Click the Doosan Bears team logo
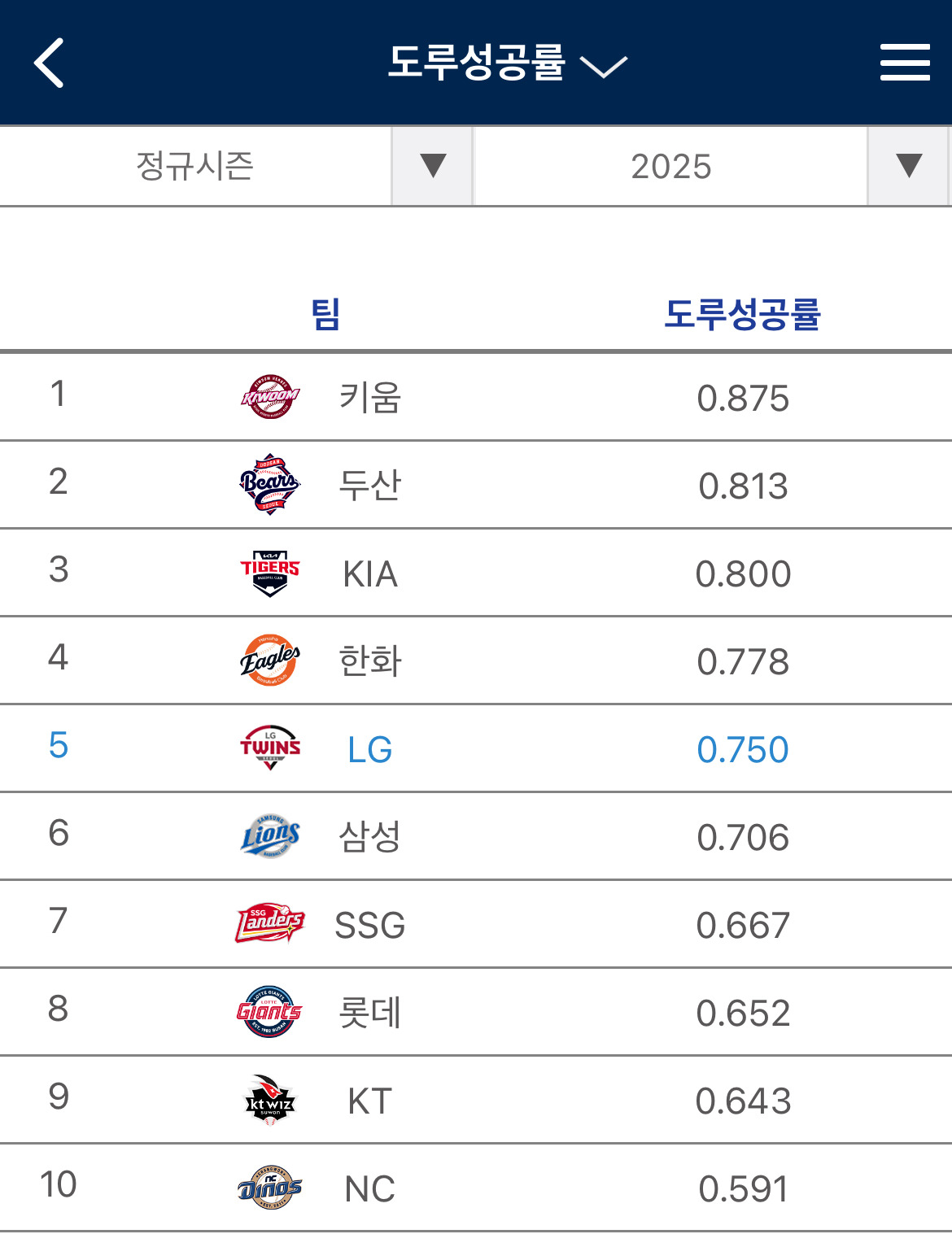The image size is (952, 1234). tap(270, 485)
